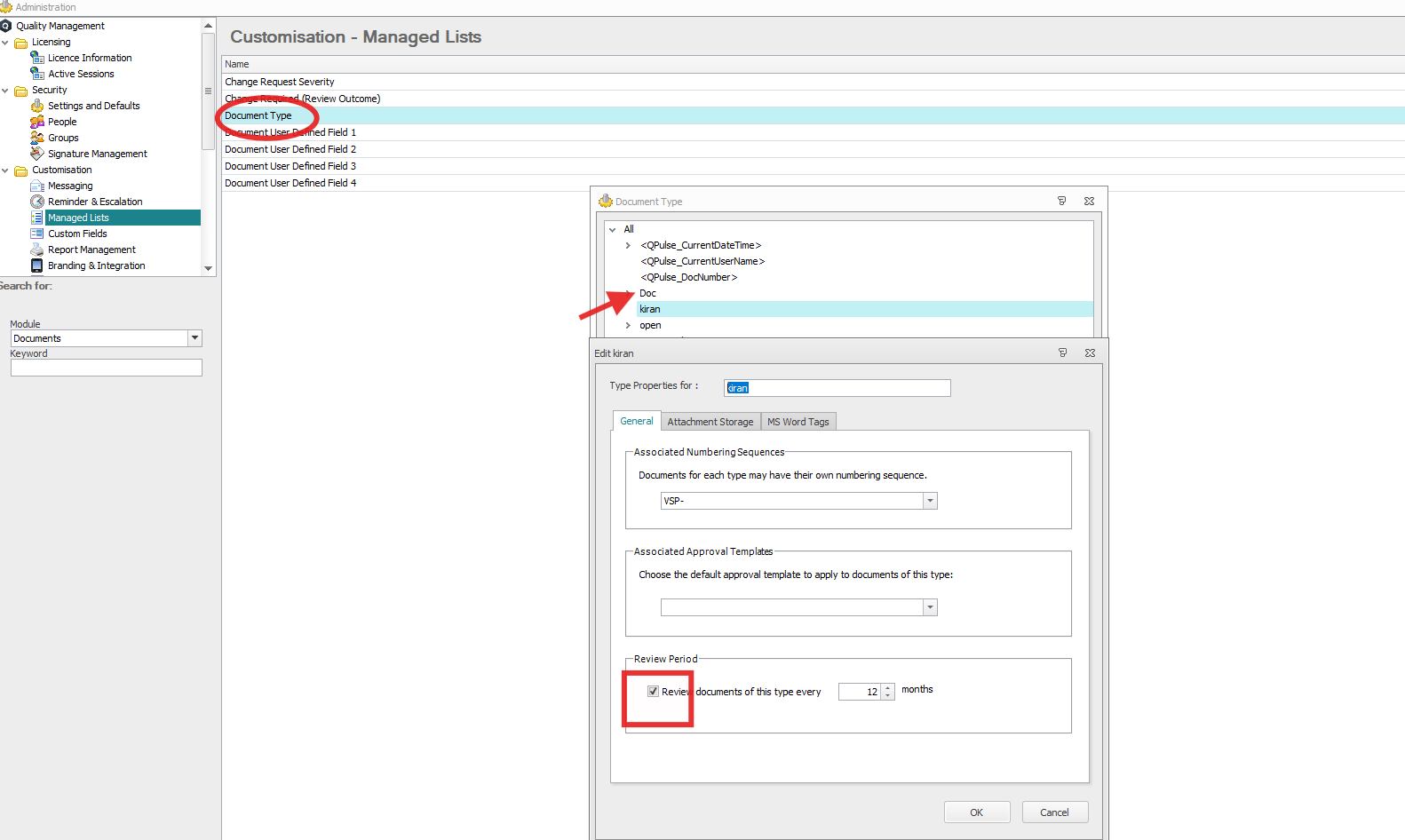Select Document User Defined Field 3 row

(x=813, y=166)
